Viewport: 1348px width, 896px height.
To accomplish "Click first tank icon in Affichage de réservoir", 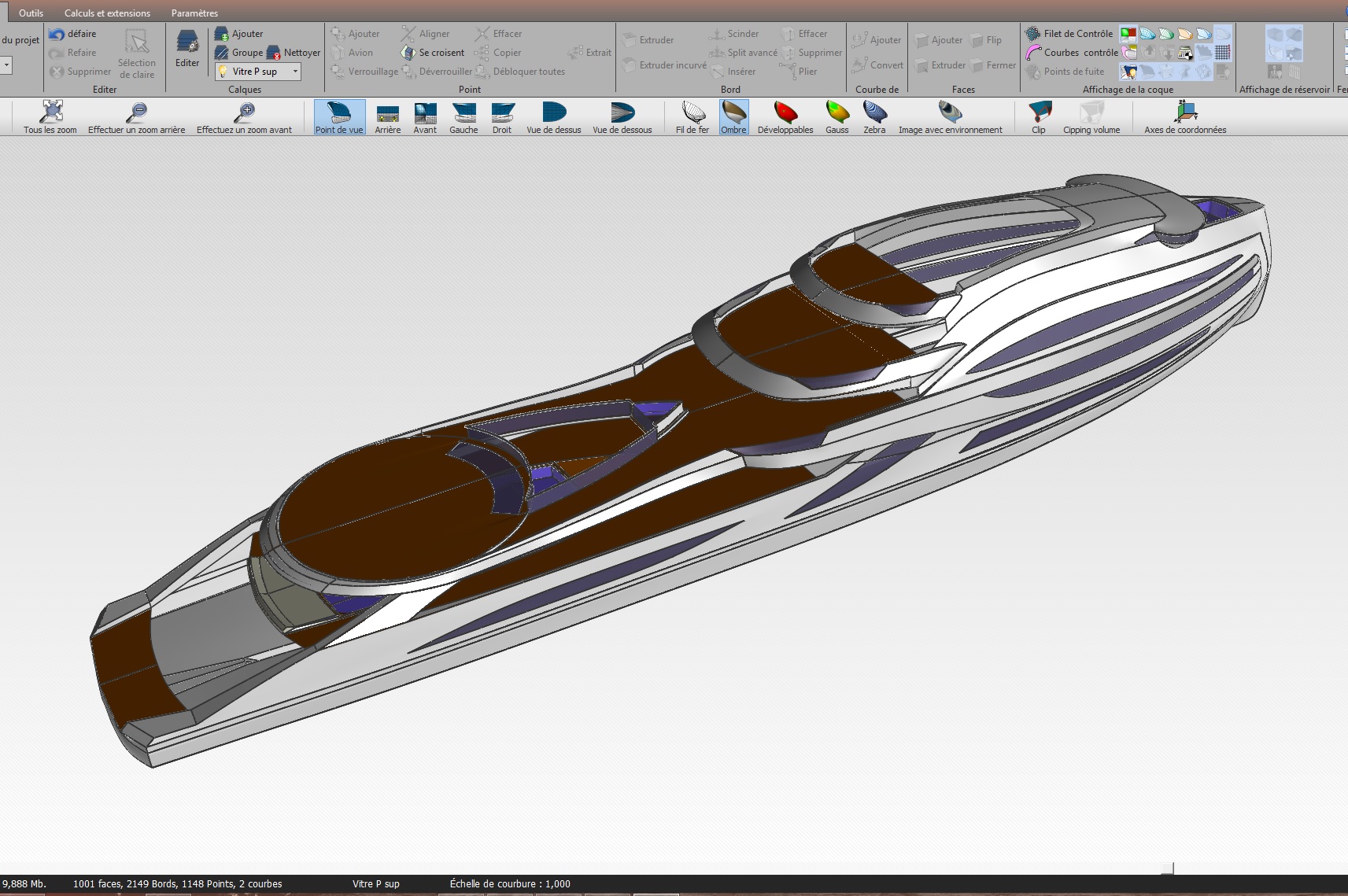I will 1275,34.
